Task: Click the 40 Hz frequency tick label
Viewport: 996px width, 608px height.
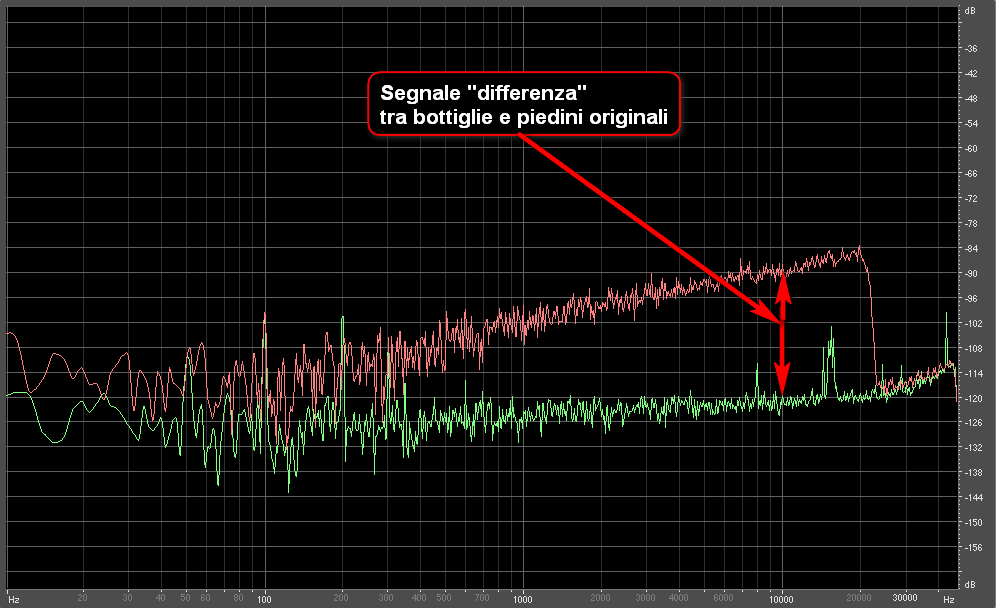Action: coord(160,598)
